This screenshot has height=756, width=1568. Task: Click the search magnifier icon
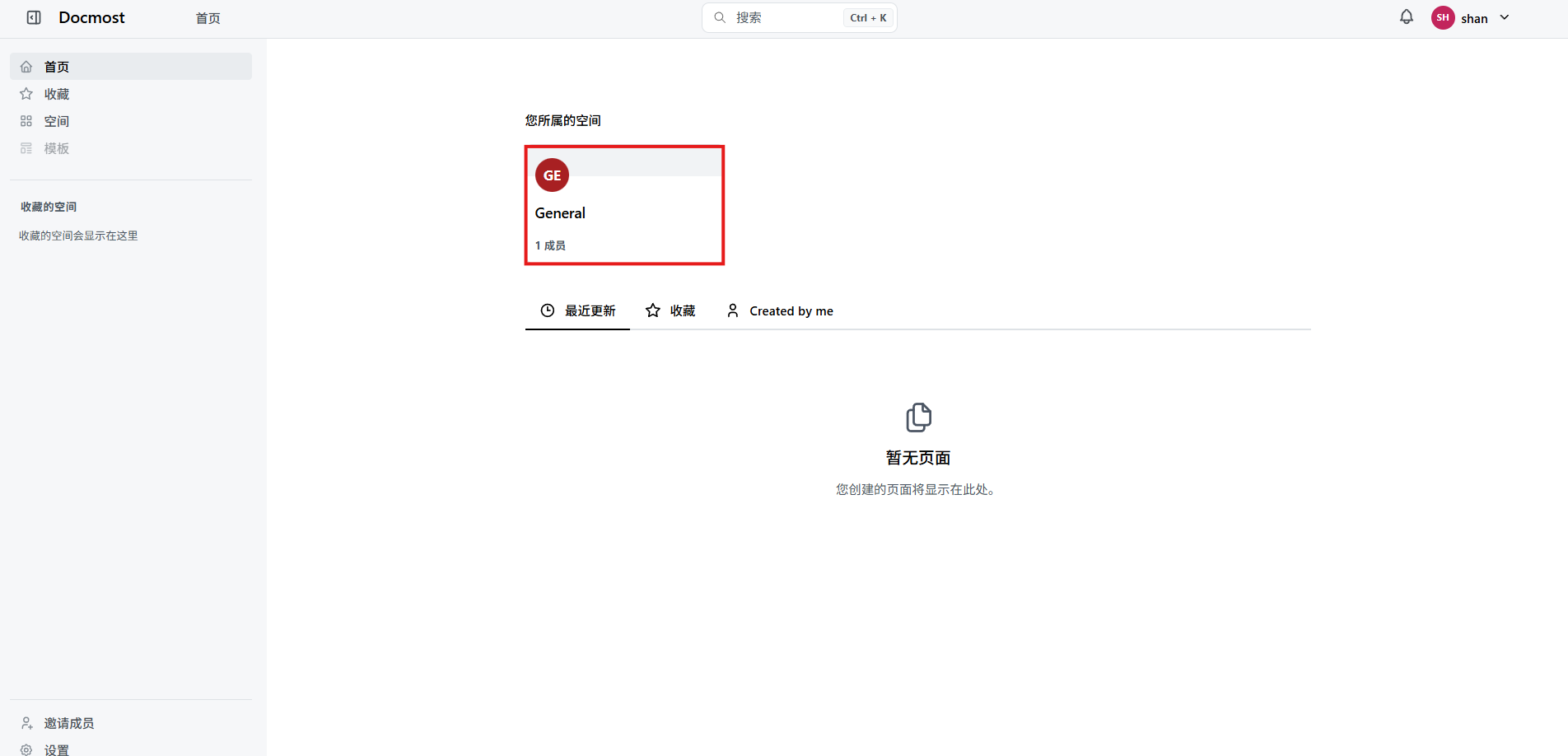pyautogui.click(x=720, y=17)
